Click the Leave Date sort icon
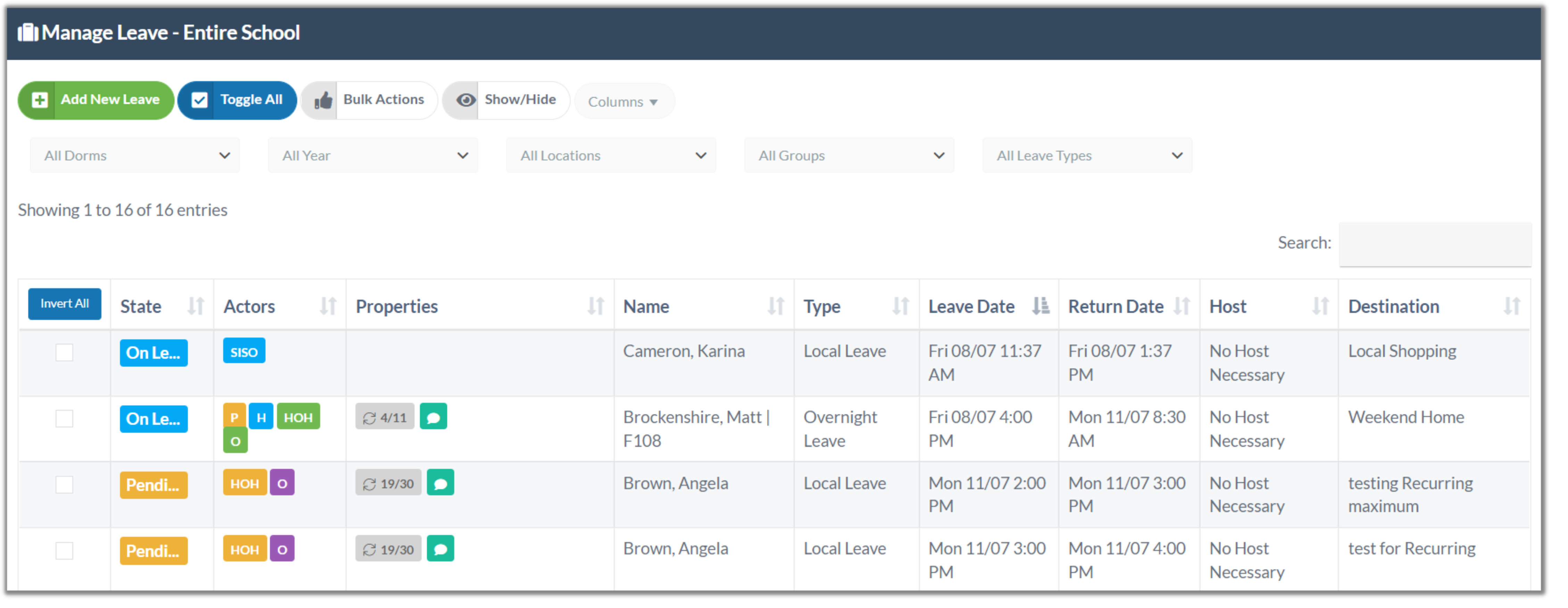 [1040, 306]
